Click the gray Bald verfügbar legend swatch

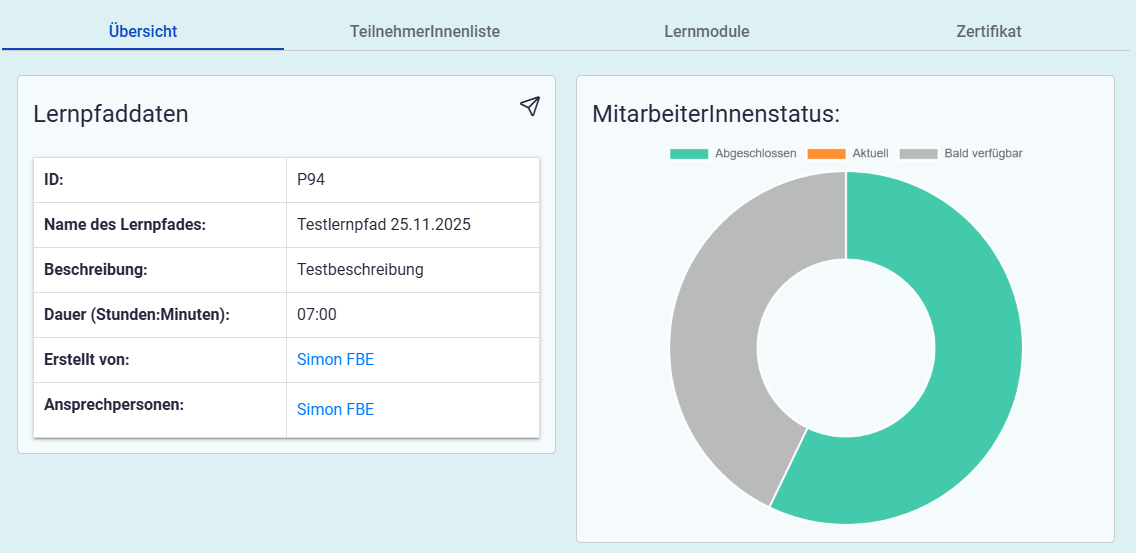click(918, 154)
